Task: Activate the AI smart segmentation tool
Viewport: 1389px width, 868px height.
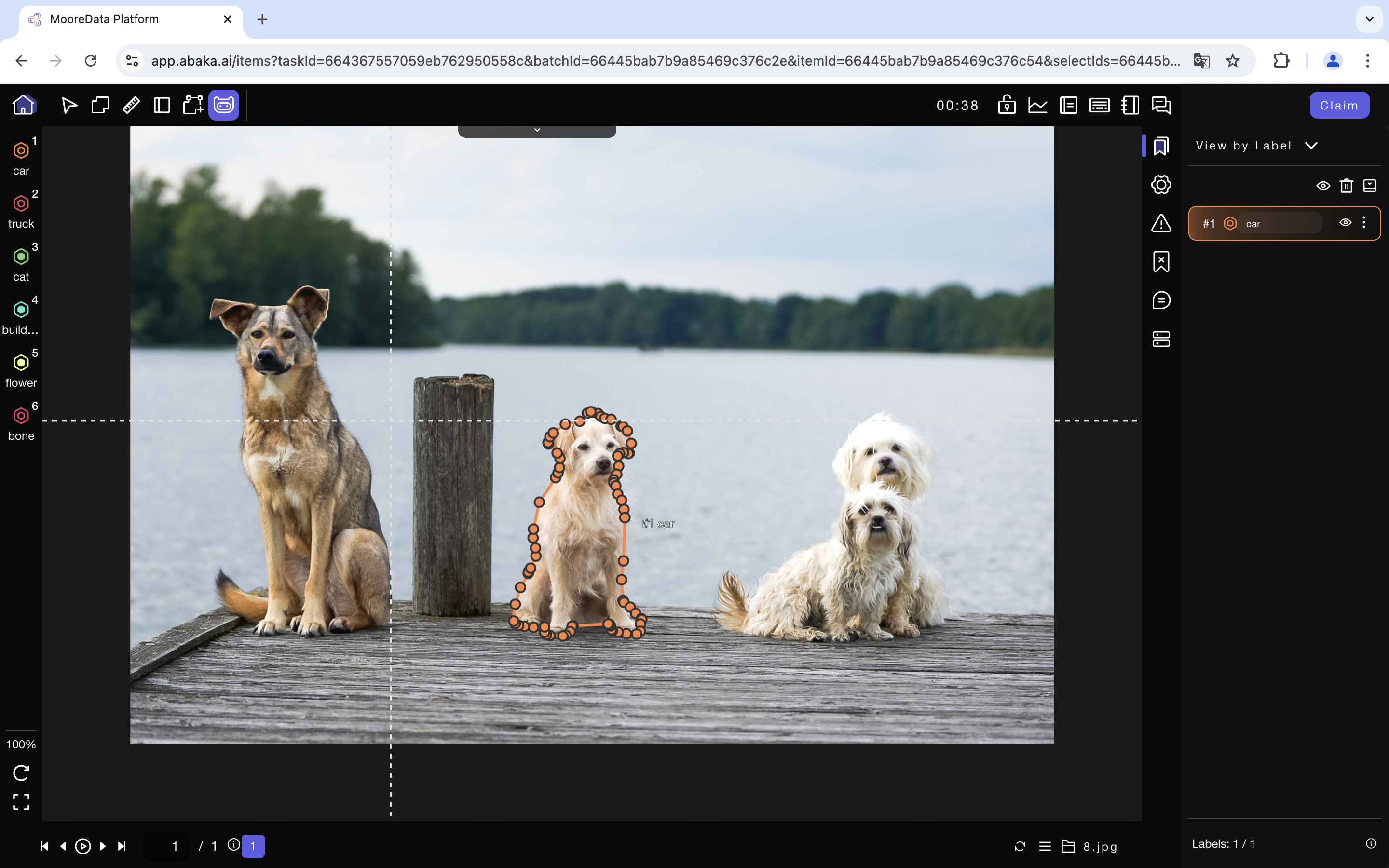Action: pos(223,105)
